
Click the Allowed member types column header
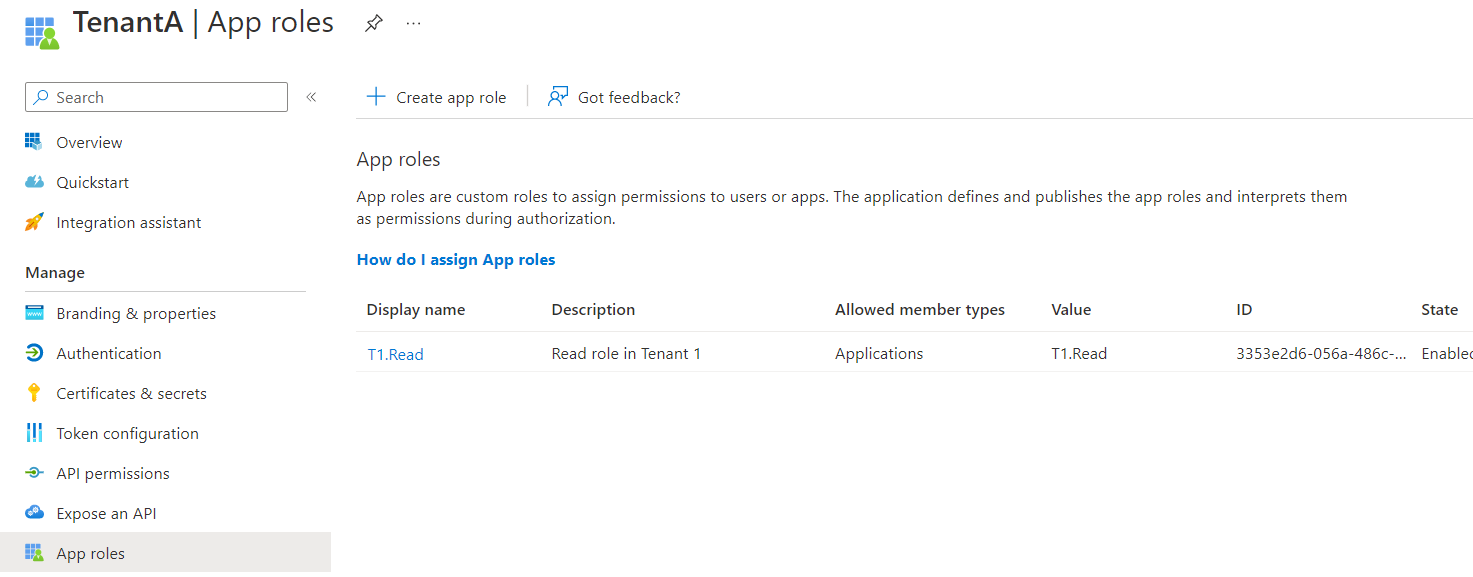point(920,310)
